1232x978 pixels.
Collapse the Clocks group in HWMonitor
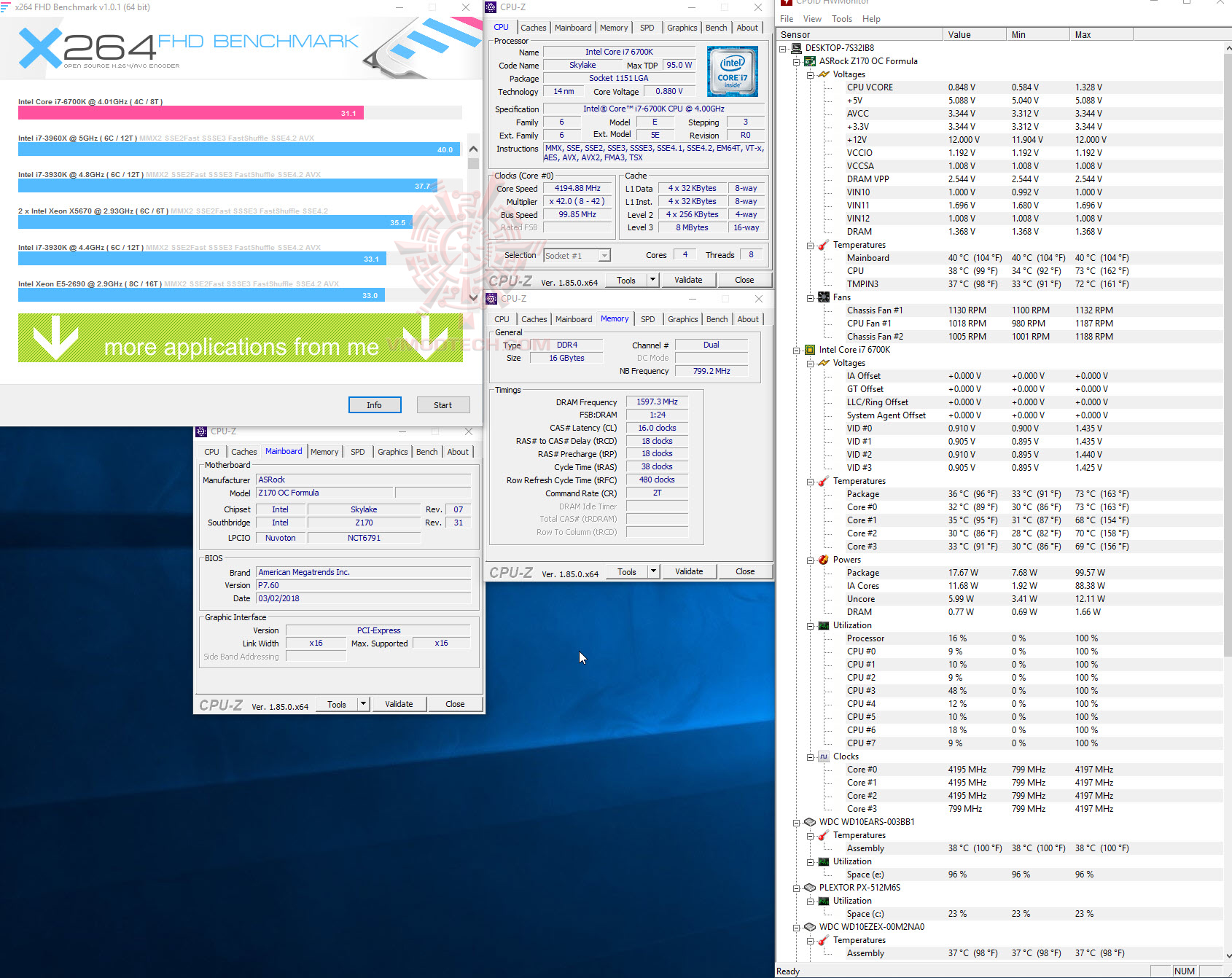point(811,756)
